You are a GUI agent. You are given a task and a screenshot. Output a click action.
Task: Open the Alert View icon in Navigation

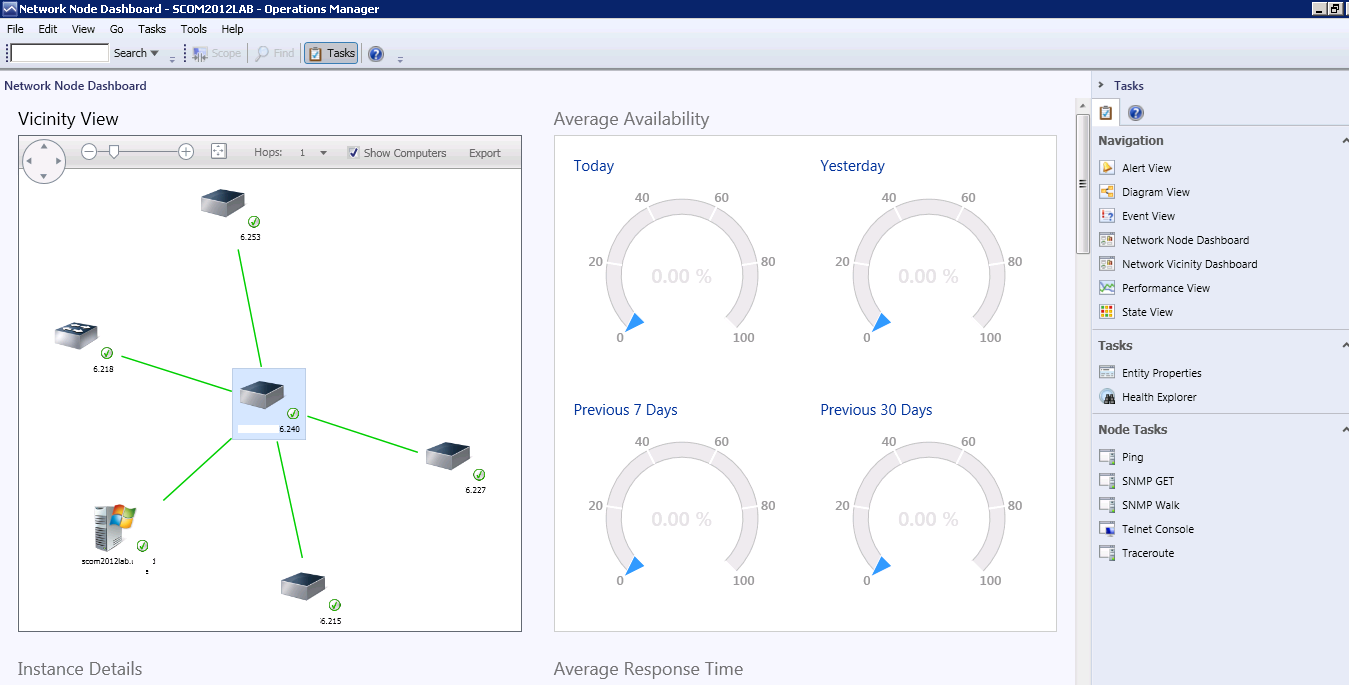[x=1106, y=168]
